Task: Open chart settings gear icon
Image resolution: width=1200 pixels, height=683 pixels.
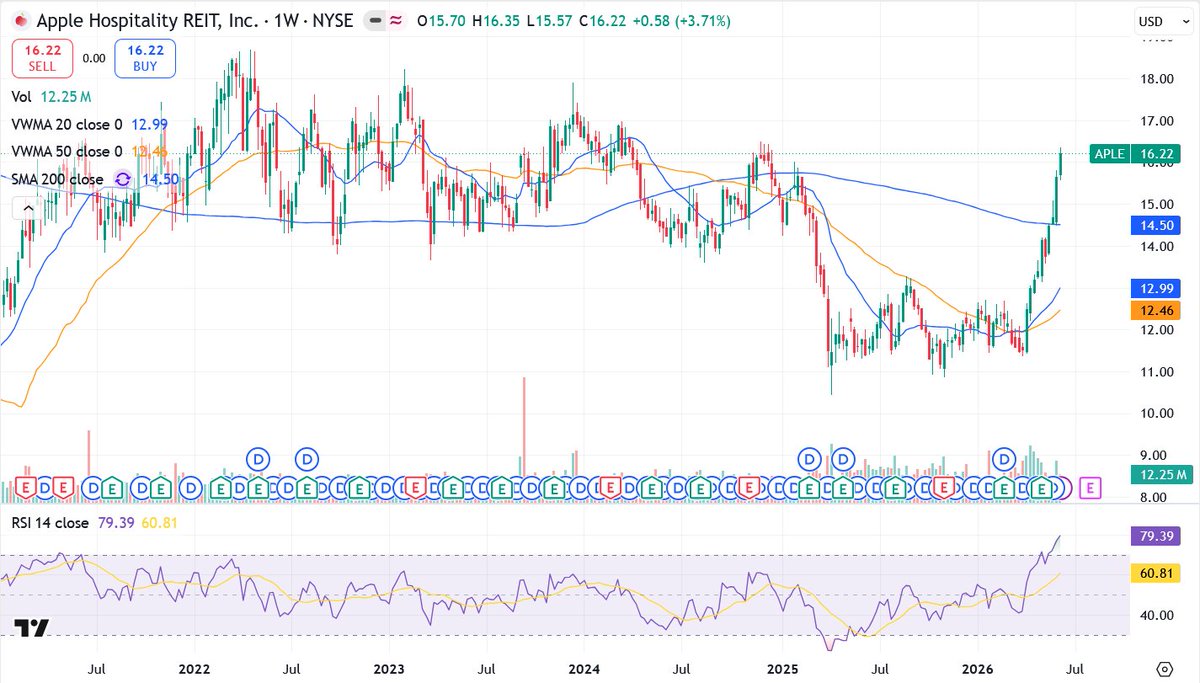Action: click(x=1164, y=668)
